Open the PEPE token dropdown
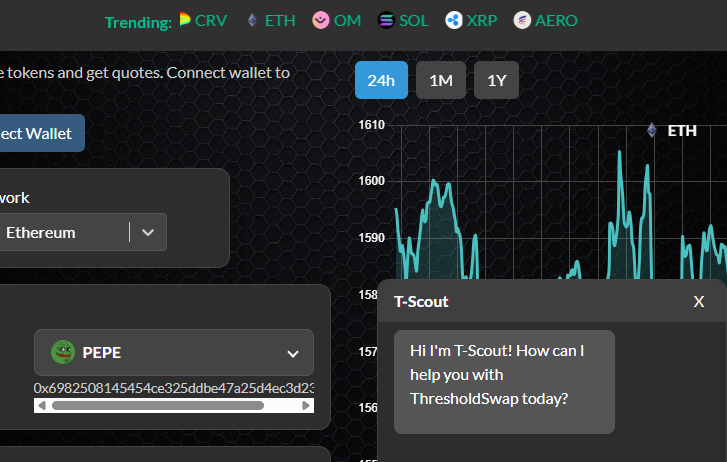Viewport: 727px width, 462px height. (174, 353)
